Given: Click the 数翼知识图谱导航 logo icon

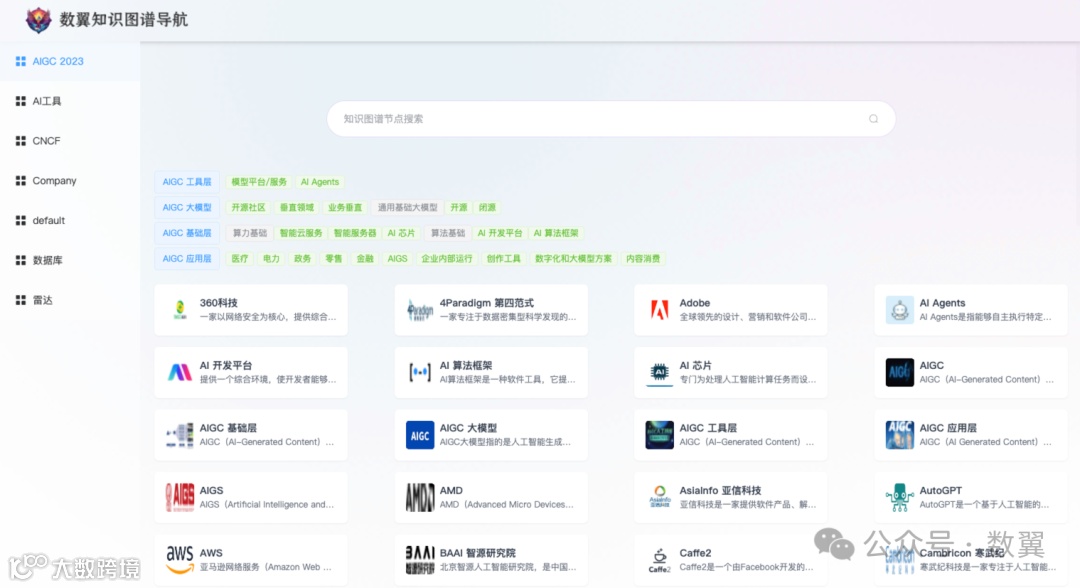Looking at the screenshot, I should 39,20.
